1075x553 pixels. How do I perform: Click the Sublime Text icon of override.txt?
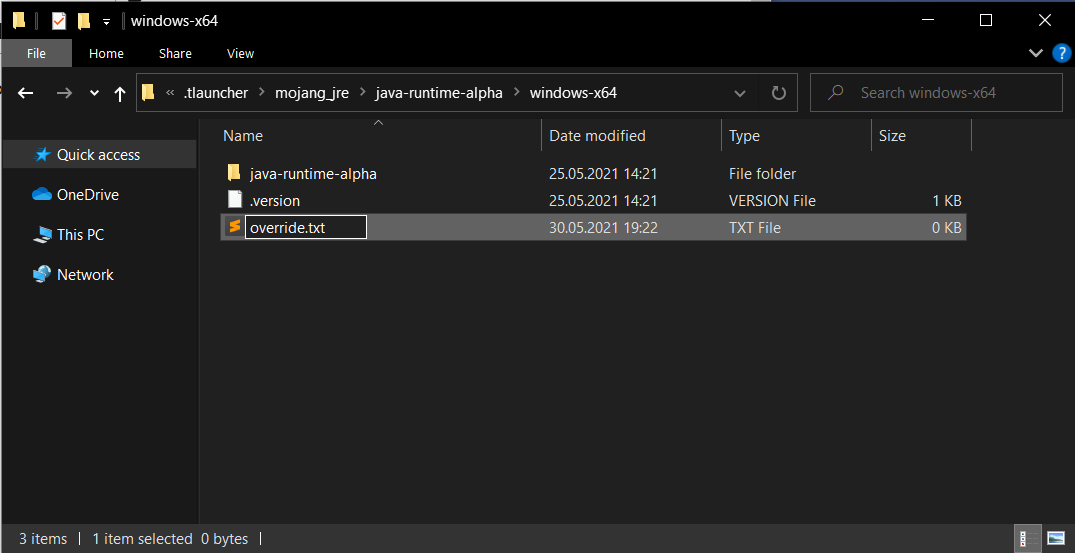pos(234,227)
